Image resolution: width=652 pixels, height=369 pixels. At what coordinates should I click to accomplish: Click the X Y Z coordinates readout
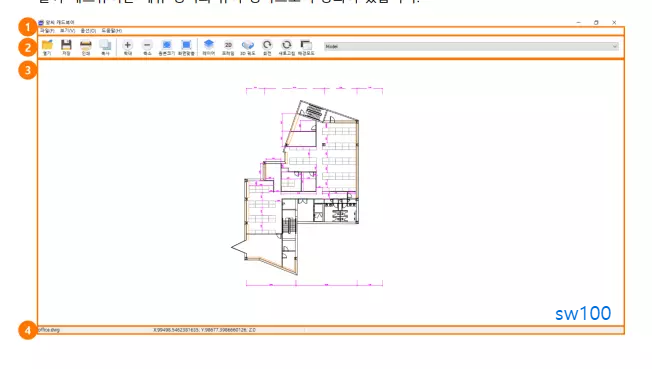coord(205,330)
